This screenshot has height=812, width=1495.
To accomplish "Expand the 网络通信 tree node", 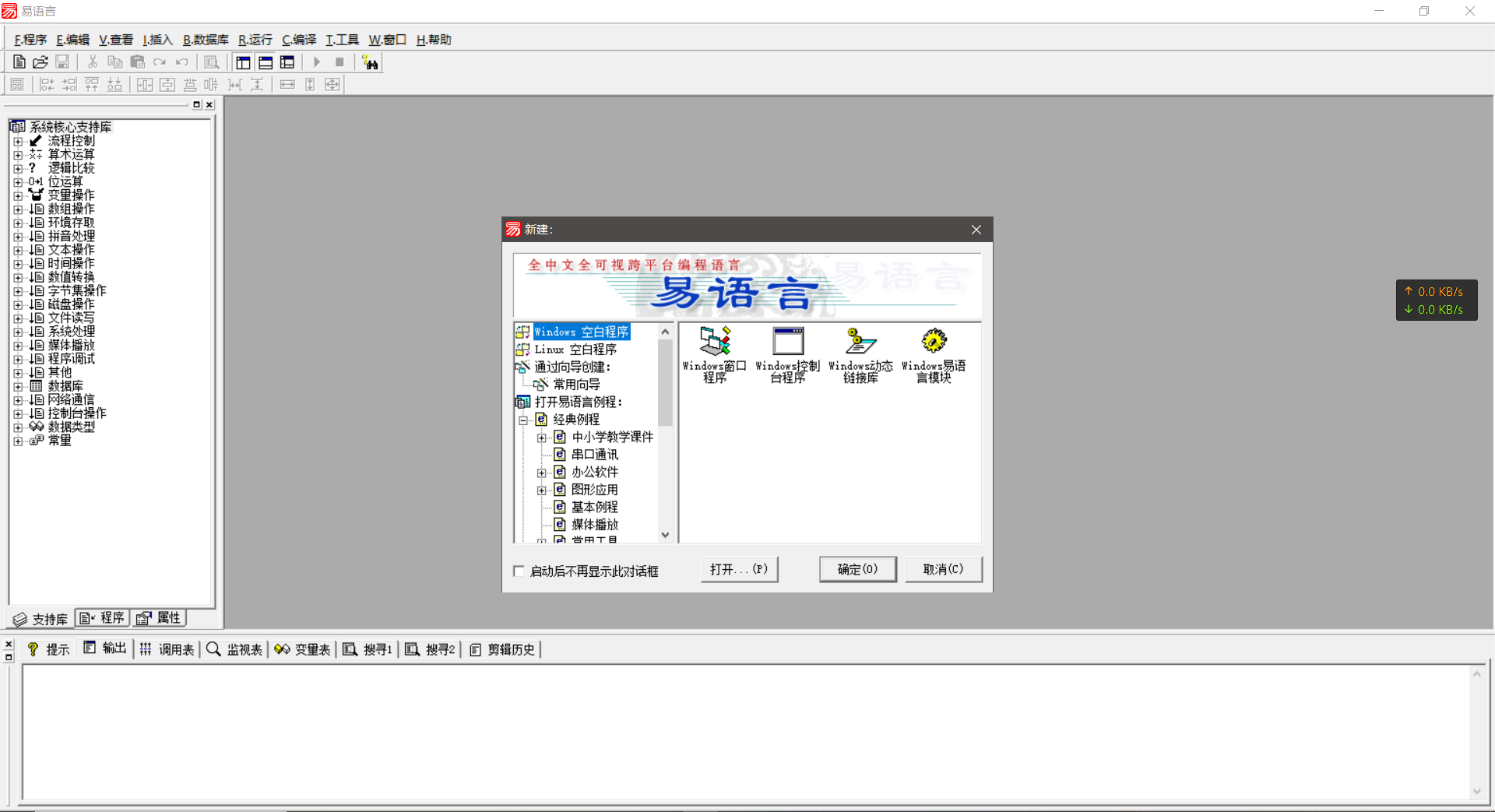I will [18, 400].
